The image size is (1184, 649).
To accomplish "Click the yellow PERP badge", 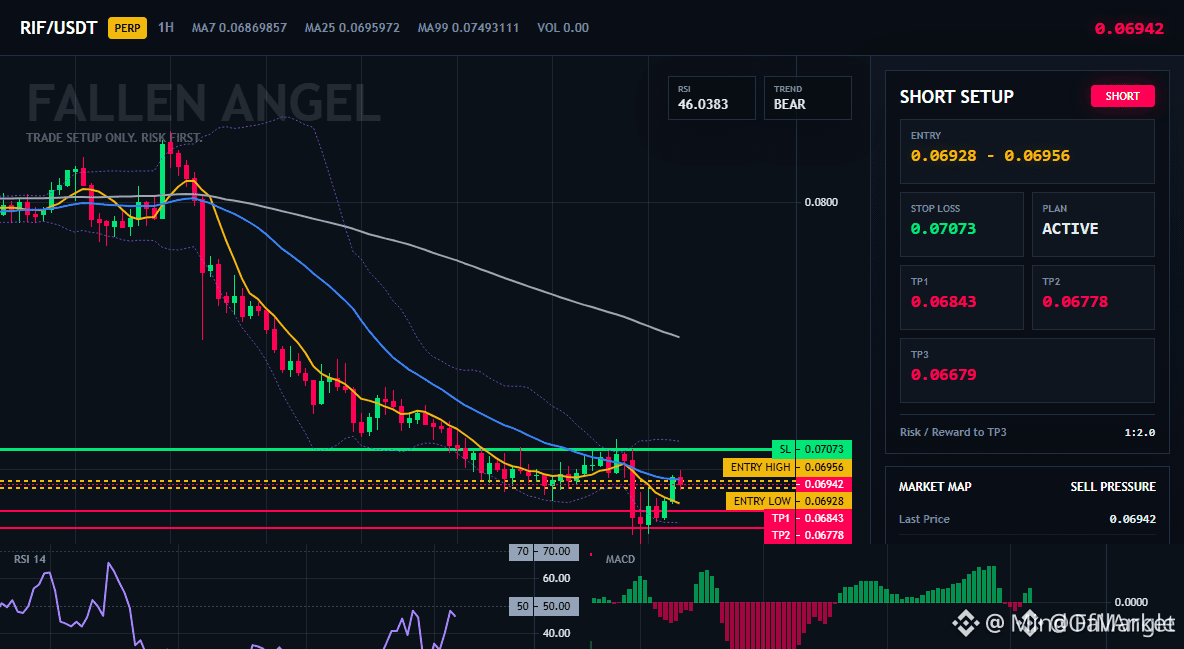I will pos(128,28).
